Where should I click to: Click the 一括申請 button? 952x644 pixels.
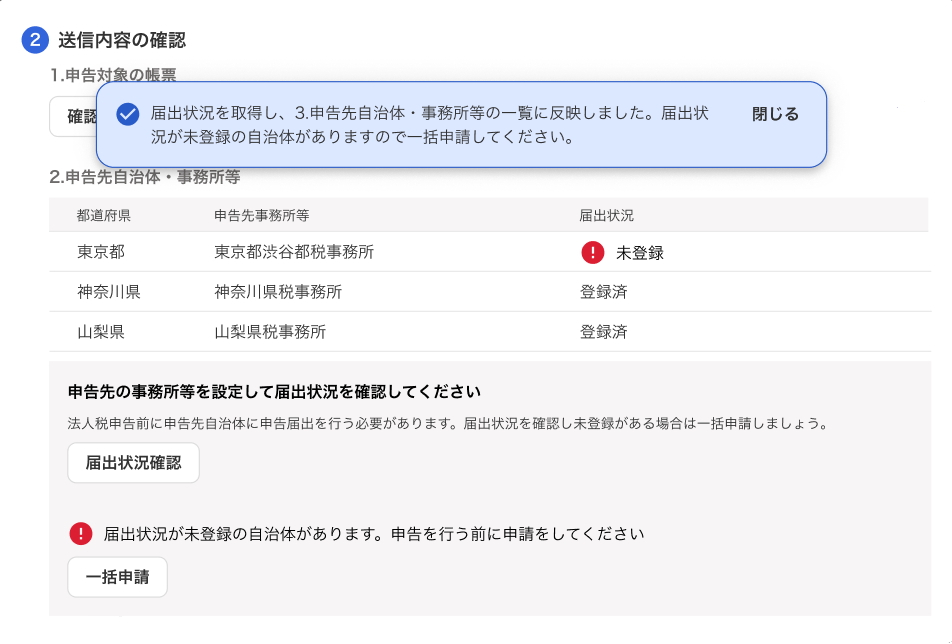tap(117, 577)
